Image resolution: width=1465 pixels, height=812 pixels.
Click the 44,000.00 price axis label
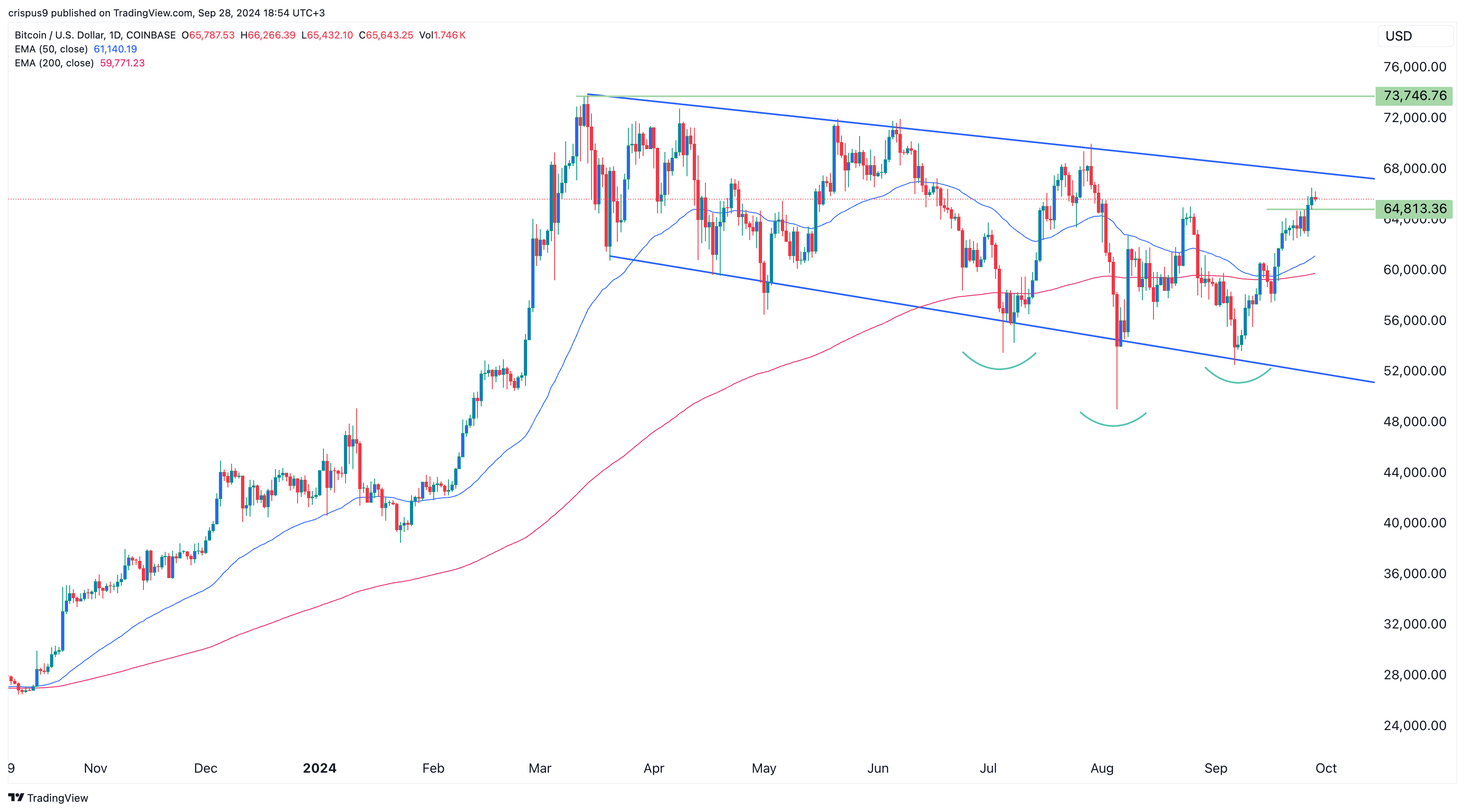click(x=1415, y=472)
